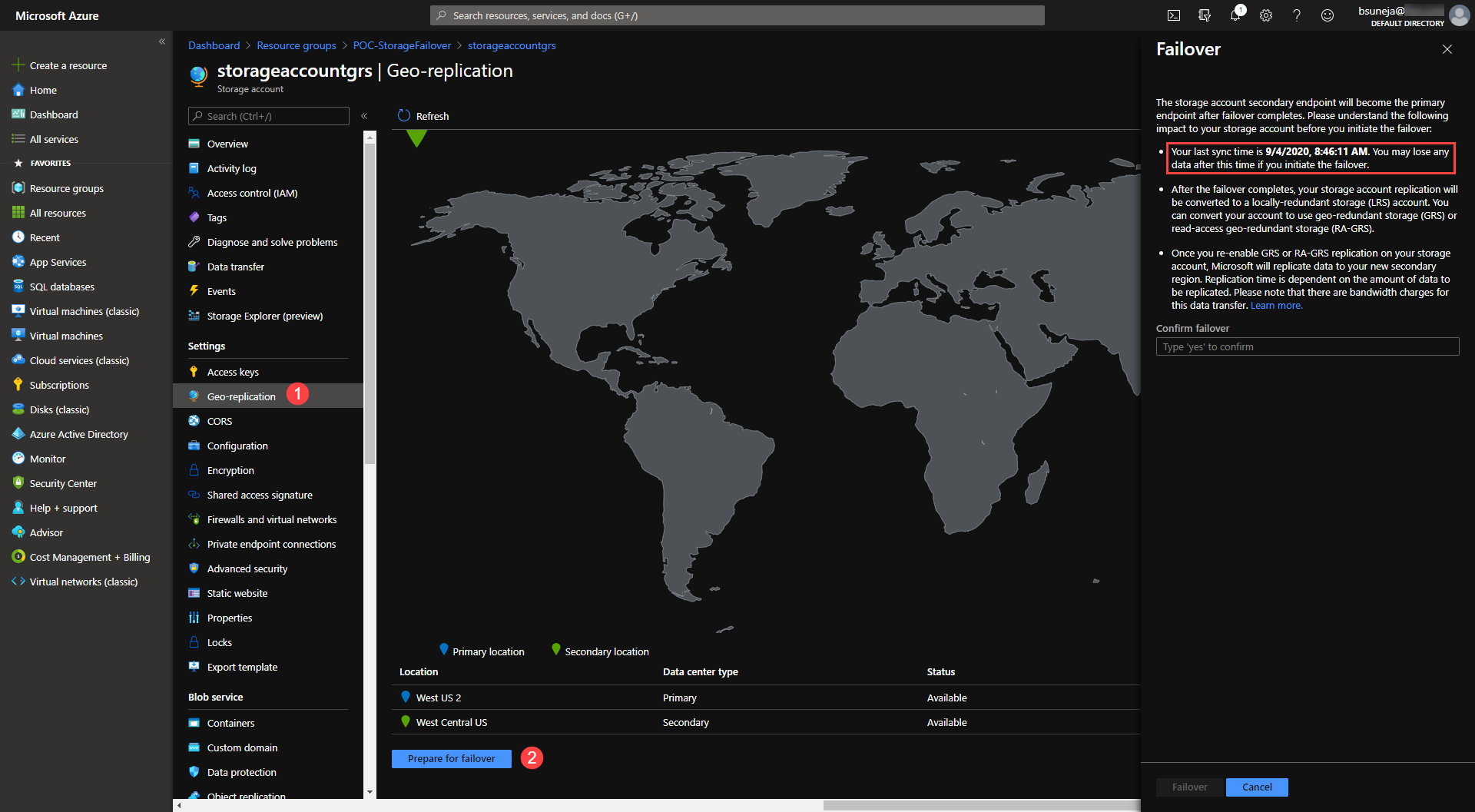
Task: Close the Failover panel
Action: [x=1447, y=49]
